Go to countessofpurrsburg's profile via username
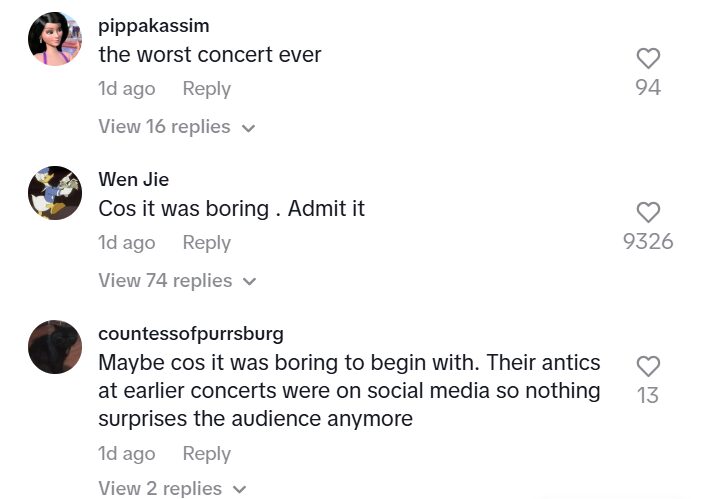Image resolution: width=703 pixels, height=499 pixels. [x=190, y=333]
